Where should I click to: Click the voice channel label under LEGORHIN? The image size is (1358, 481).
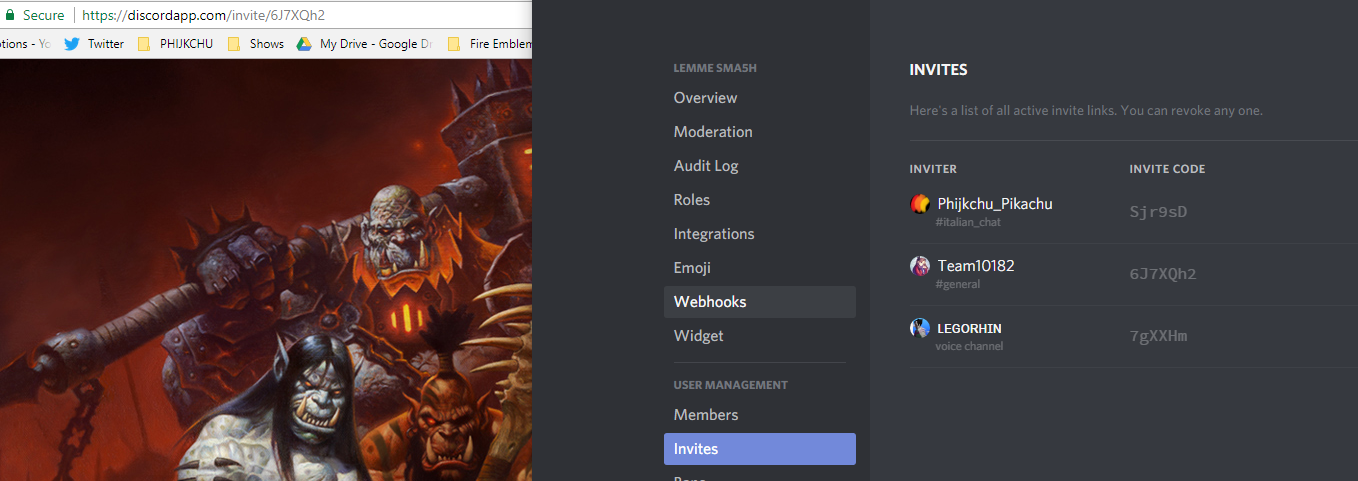(969, 346)
